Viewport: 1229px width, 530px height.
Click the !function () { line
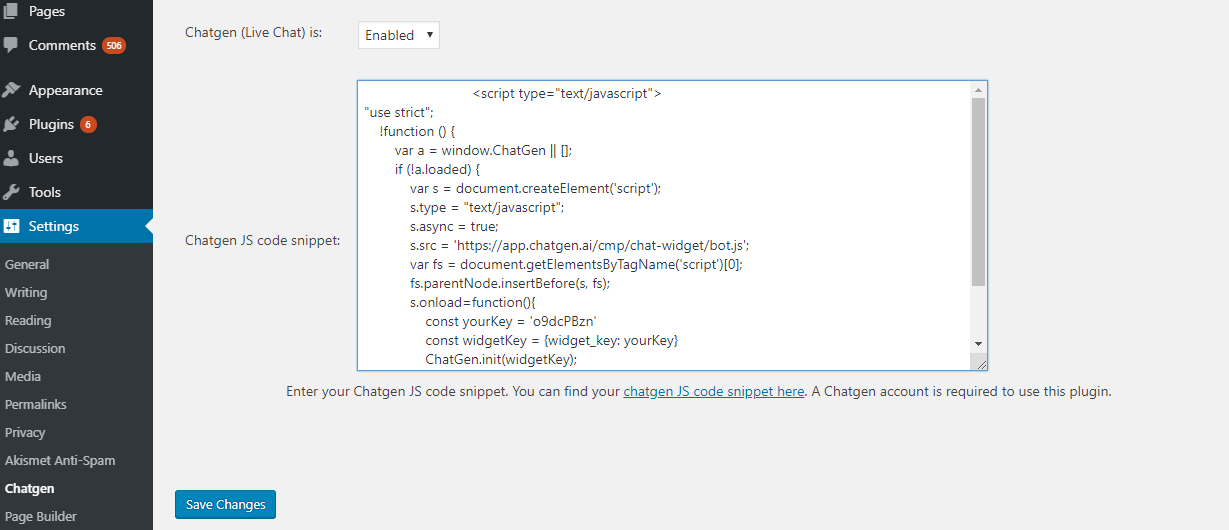pyautogui.click(x=418, y=131)
